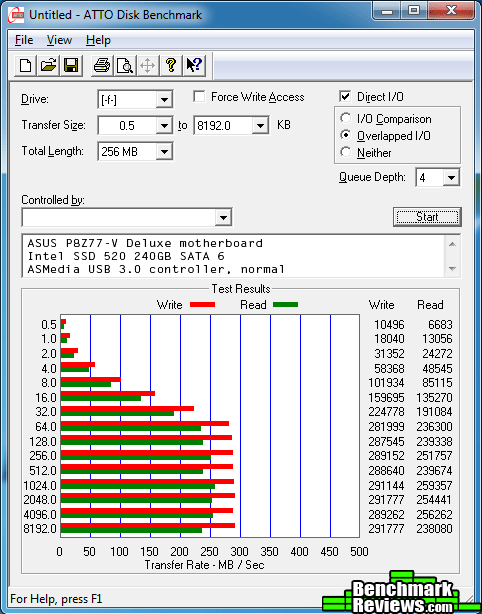
Task: Click the description box scroll down arrow
Action: tap(452, 269)
